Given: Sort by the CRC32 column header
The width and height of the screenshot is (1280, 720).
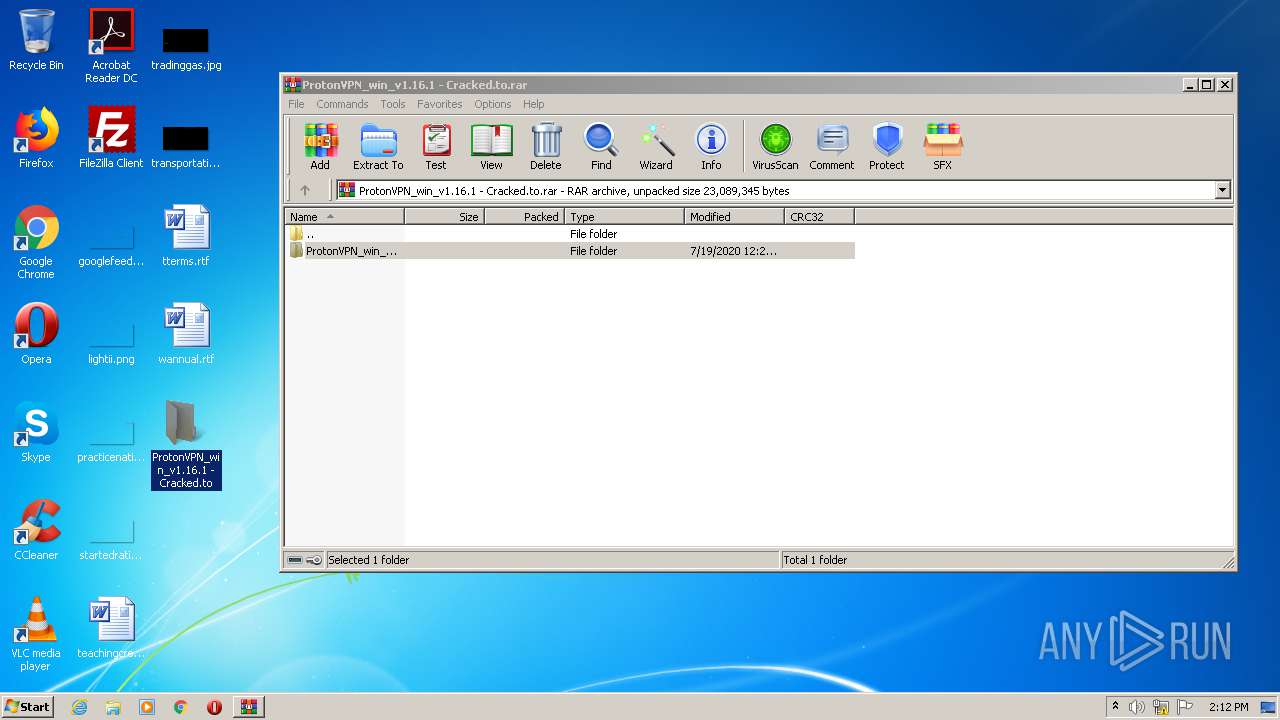Looking at the screenshot, I should [x=820, y=216].
